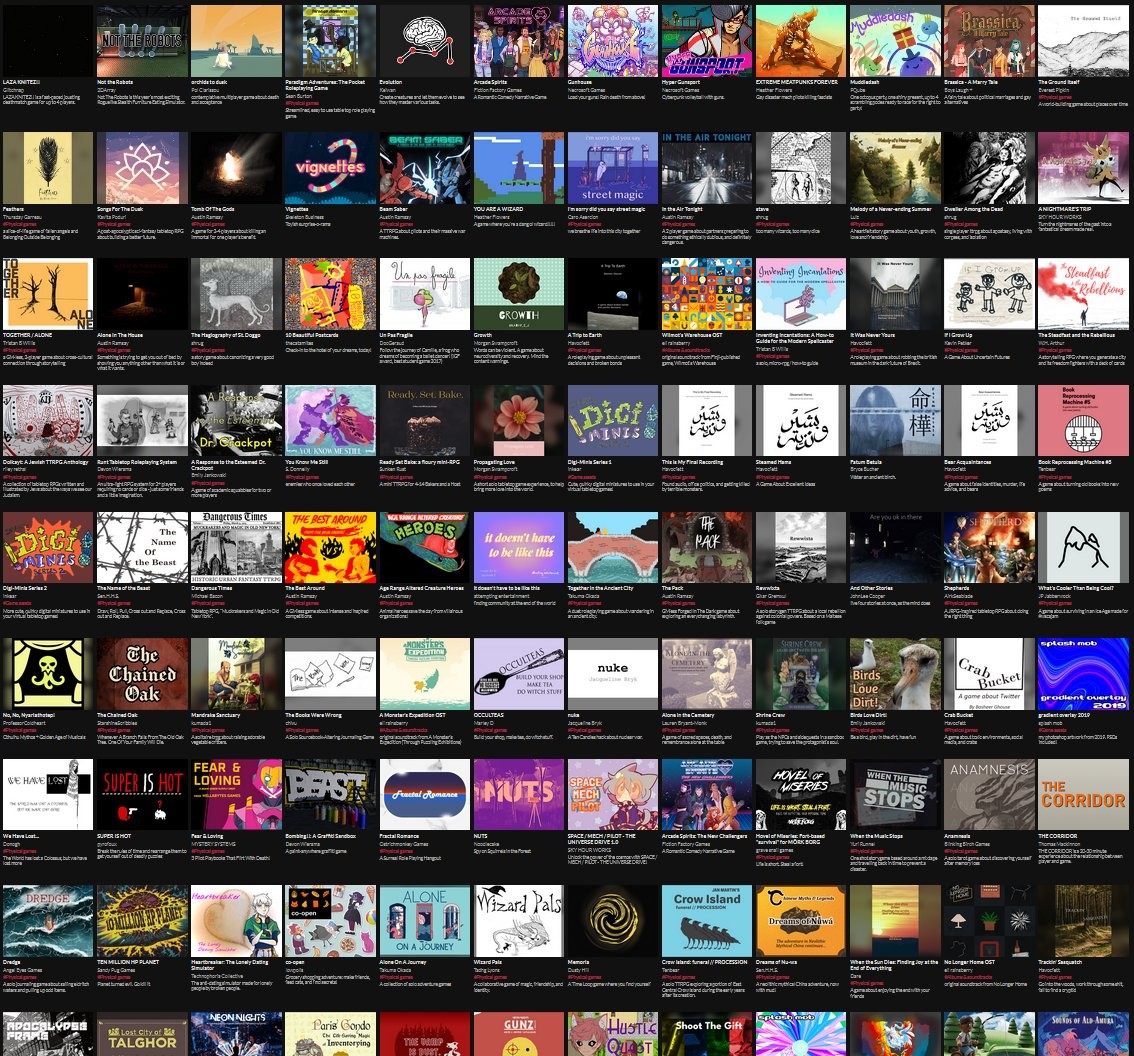Select the Beam Saber thumbnail
The width and height of the screenshot is (1134, 1056).
click(423, 167)
